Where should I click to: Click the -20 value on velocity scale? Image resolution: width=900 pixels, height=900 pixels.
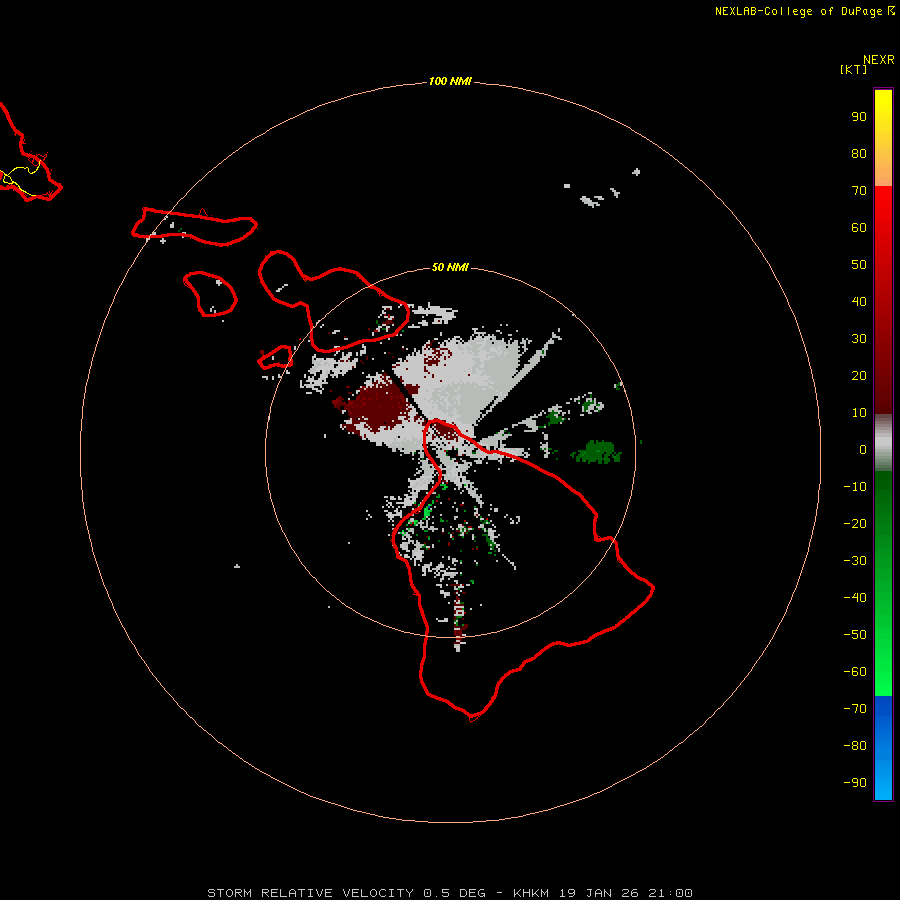point(855,524)
